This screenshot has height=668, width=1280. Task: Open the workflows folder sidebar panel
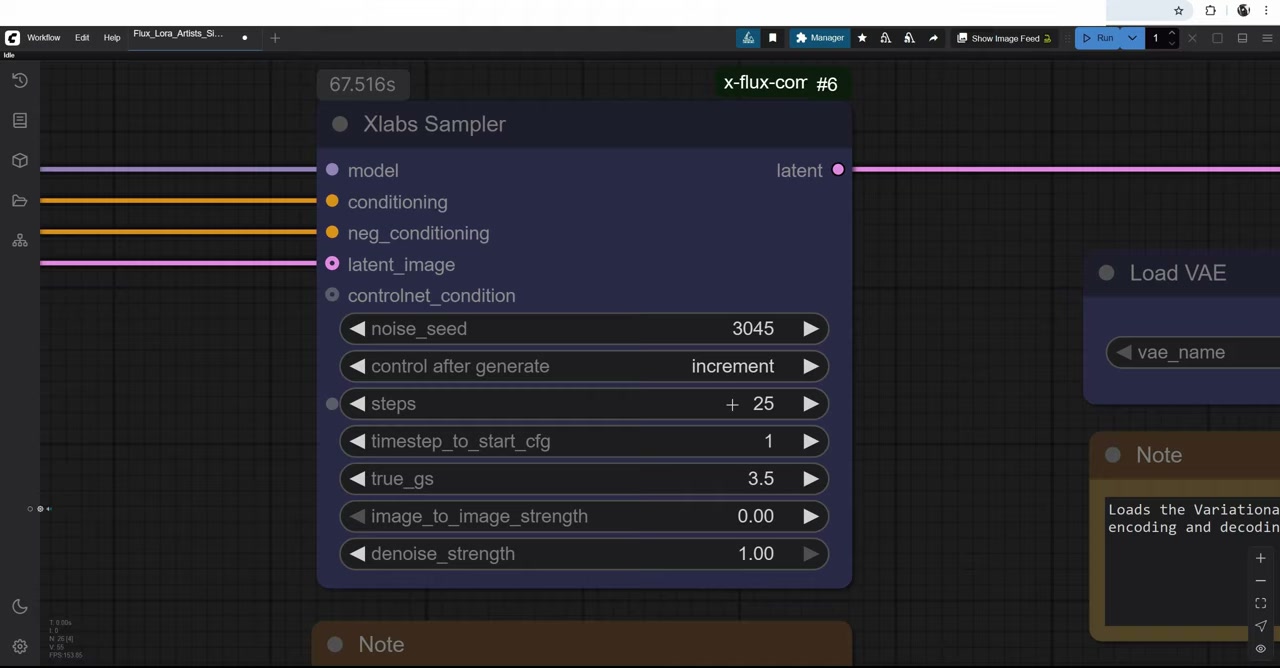coord(20,201)
